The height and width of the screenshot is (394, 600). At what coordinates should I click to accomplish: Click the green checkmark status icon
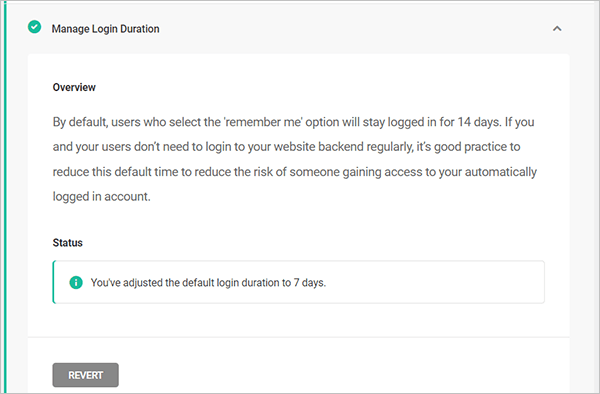34,27
